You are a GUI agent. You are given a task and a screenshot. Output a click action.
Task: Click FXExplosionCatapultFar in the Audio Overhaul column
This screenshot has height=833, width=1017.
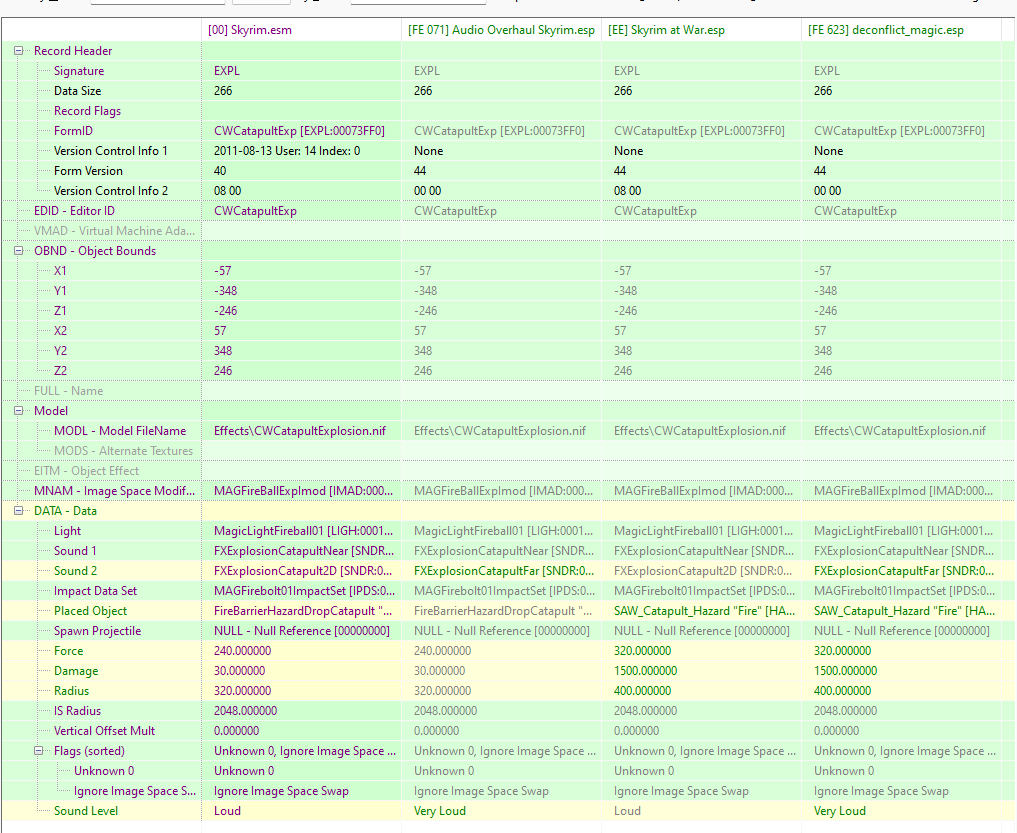click(x=504, y=571)
